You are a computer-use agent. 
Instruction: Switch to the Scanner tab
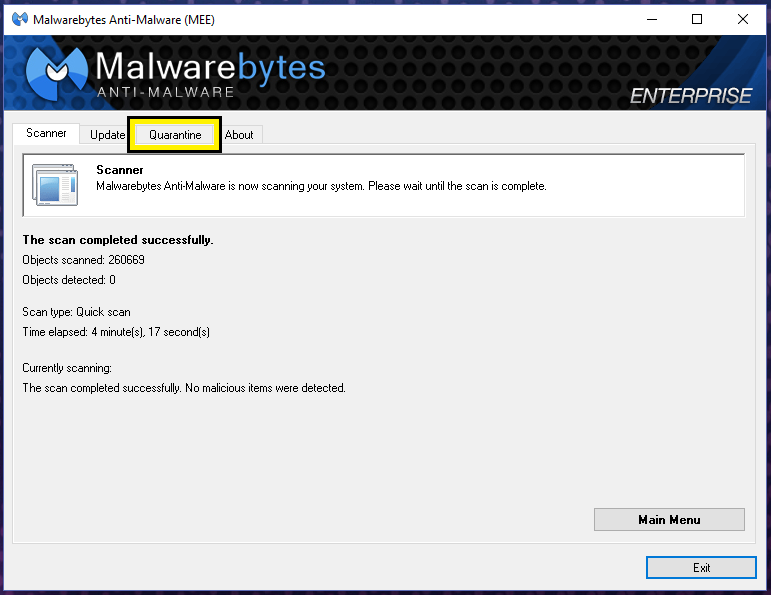(x=46, y=134)
